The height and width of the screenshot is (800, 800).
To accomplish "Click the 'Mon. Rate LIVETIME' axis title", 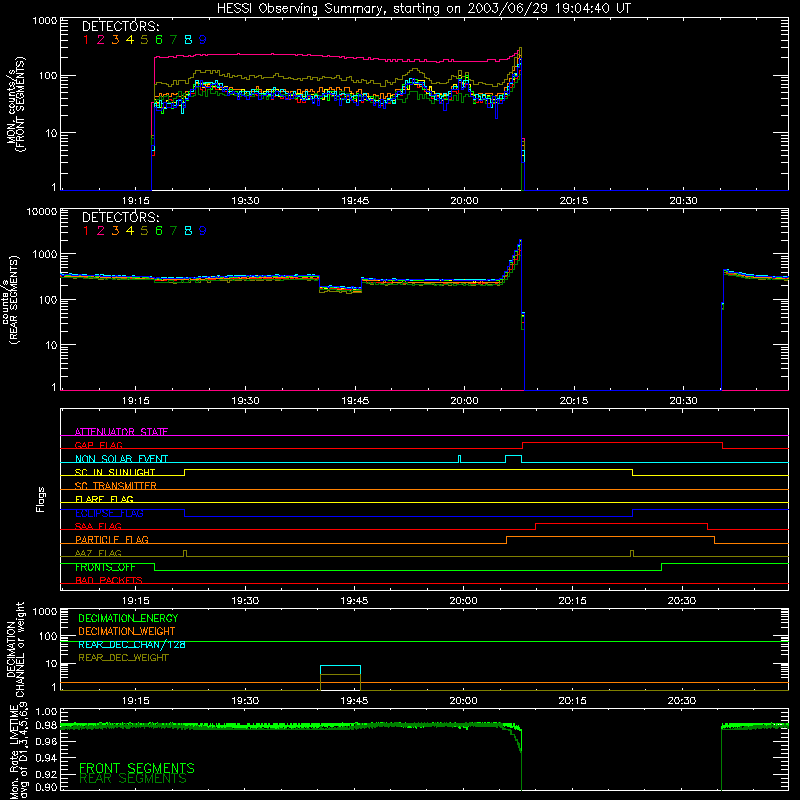I will [x=15, y=752].
